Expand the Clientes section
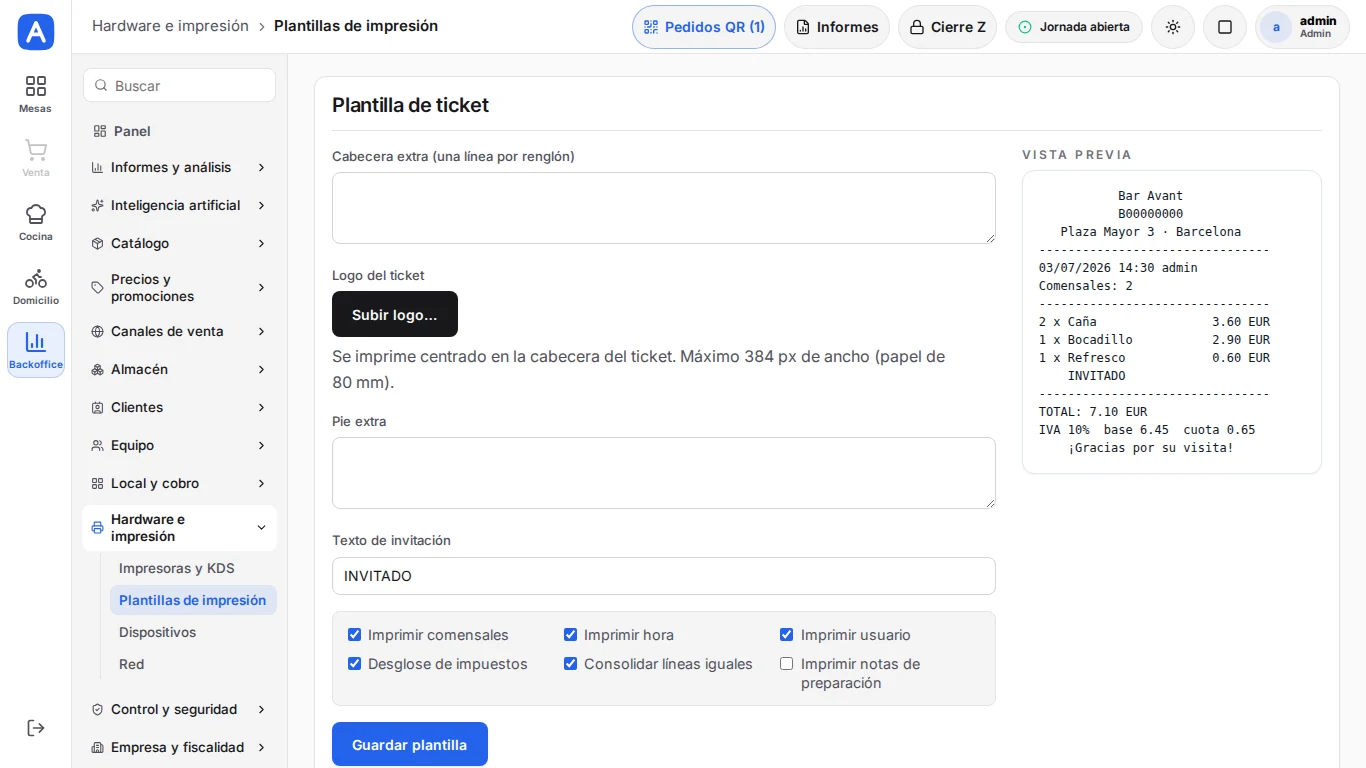This screenshot has height=768, width=1366. (179, 407)
